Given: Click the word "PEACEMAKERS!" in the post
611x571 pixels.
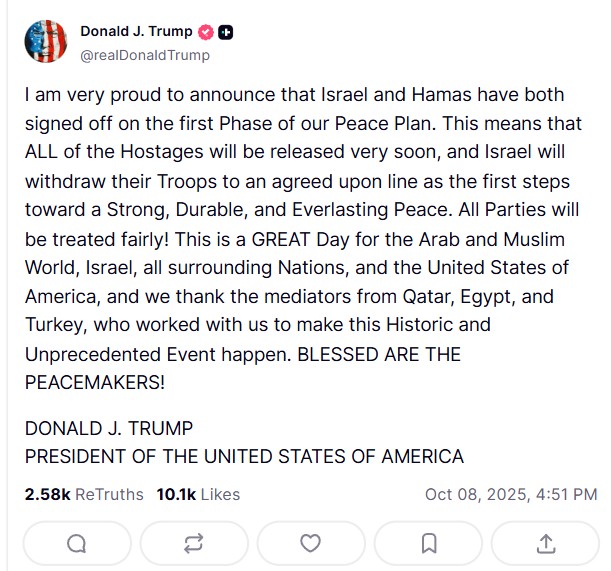Looking at the screenshot, I should pyautogui.click(x=95, y=382).
